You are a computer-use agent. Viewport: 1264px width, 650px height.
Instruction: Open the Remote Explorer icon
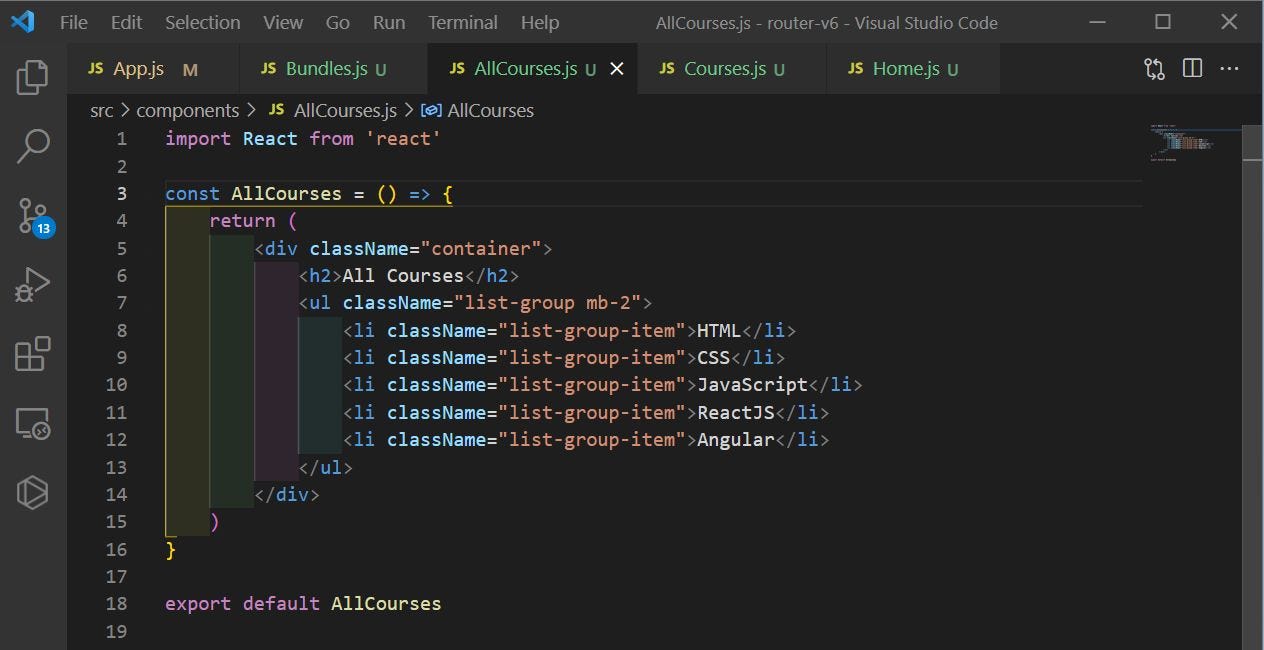tap(33, 424)
